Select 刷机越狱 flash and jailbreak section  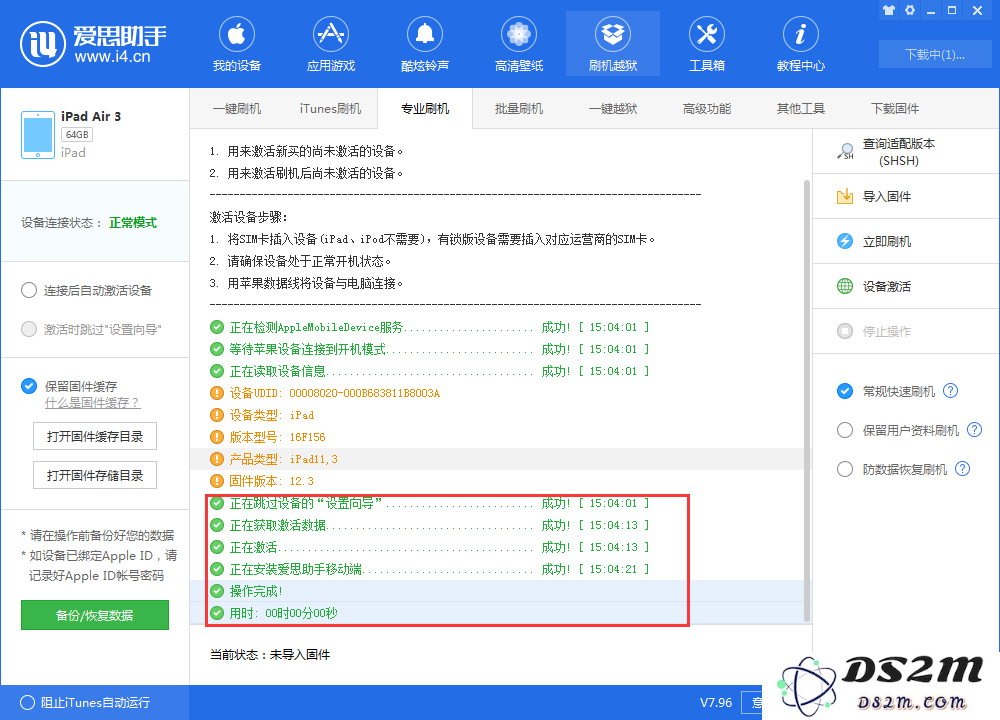click(x=613, y=45)
